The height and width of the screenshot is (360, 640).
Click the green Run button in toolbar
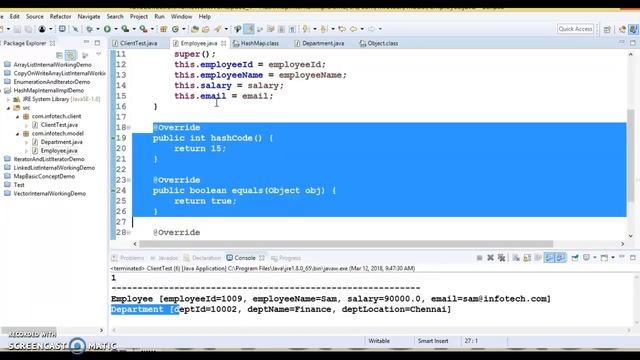pos(107,29)
